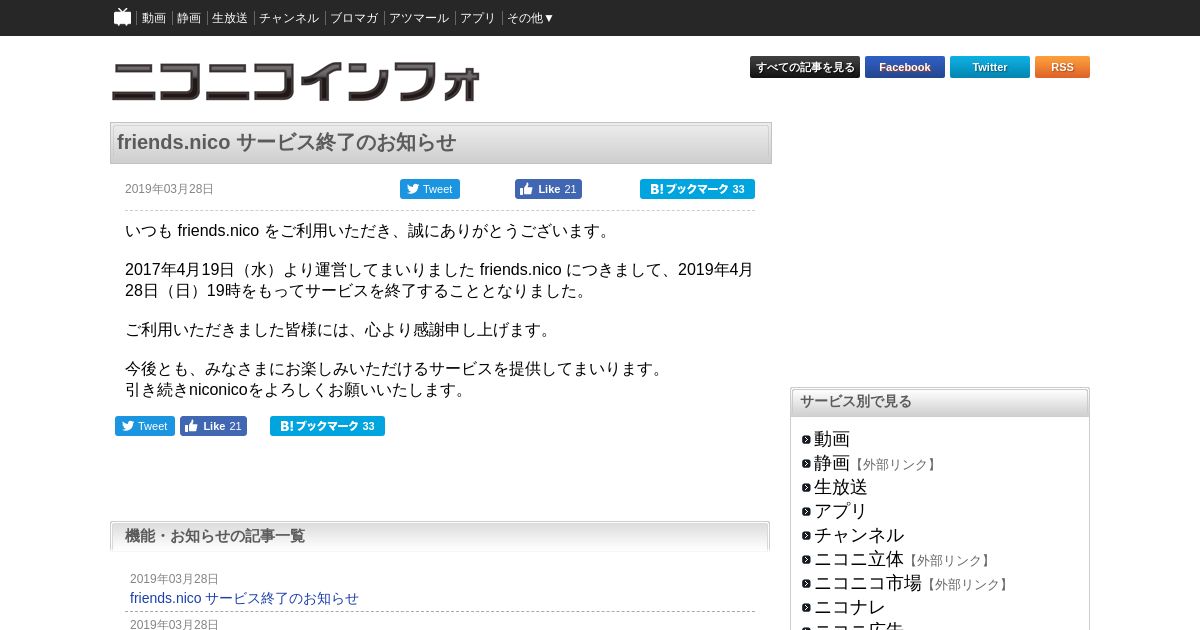The height and width of the screenshot is (630, 1200).
Task: Open sidebar アプリ category link
Action: 841,511
